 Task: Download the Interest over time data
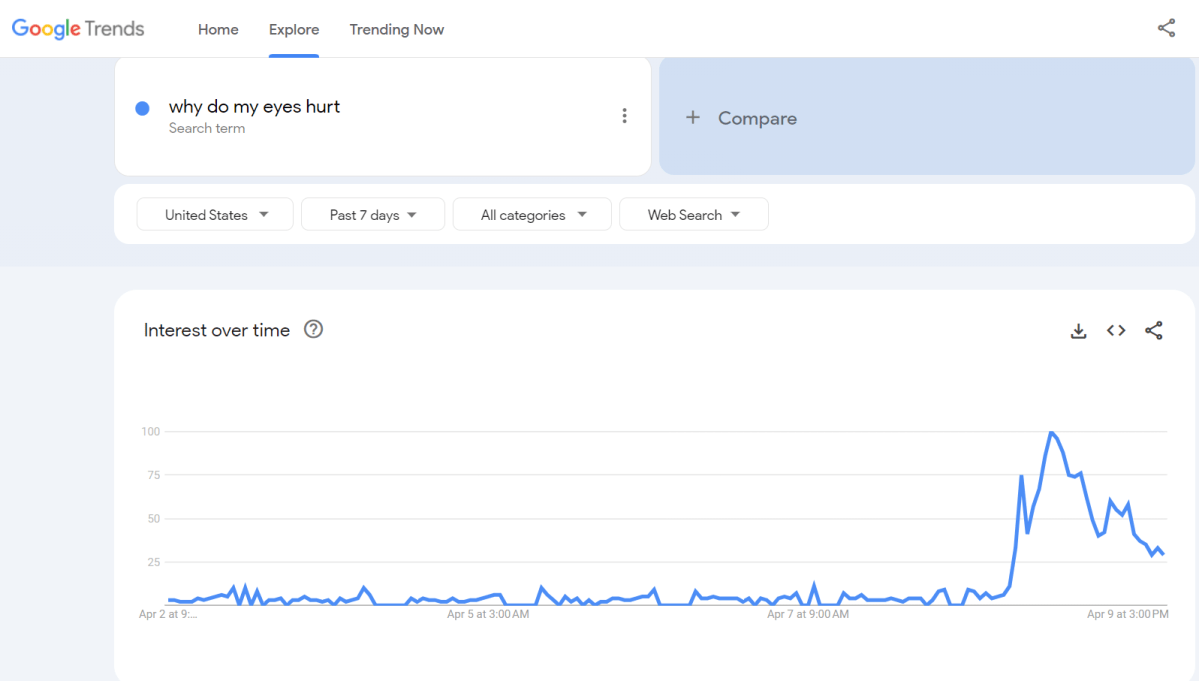coord(1078,330)
